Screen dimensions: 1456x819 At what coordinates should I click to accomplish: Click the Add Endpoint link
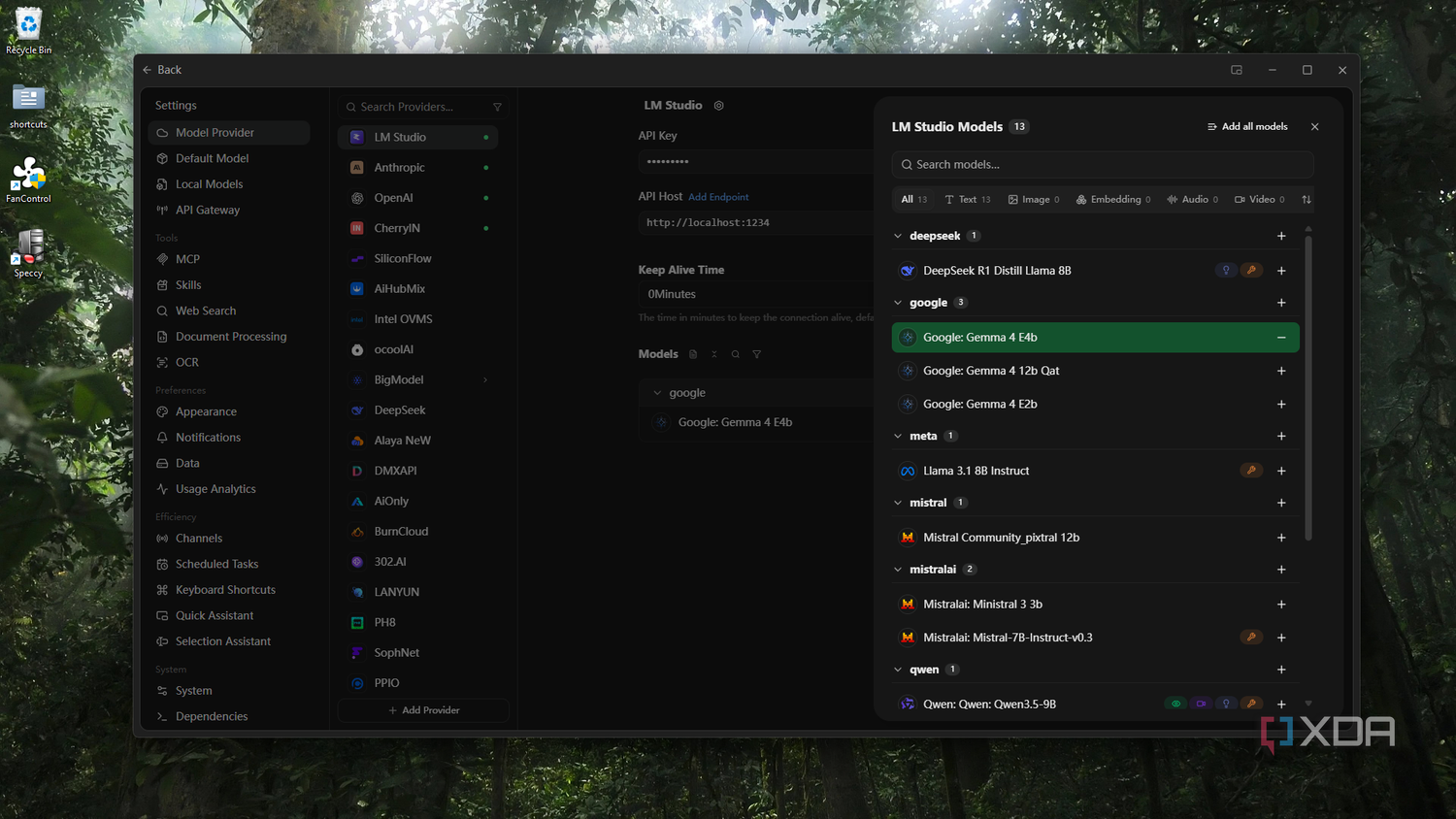click(x=718, y=197)
